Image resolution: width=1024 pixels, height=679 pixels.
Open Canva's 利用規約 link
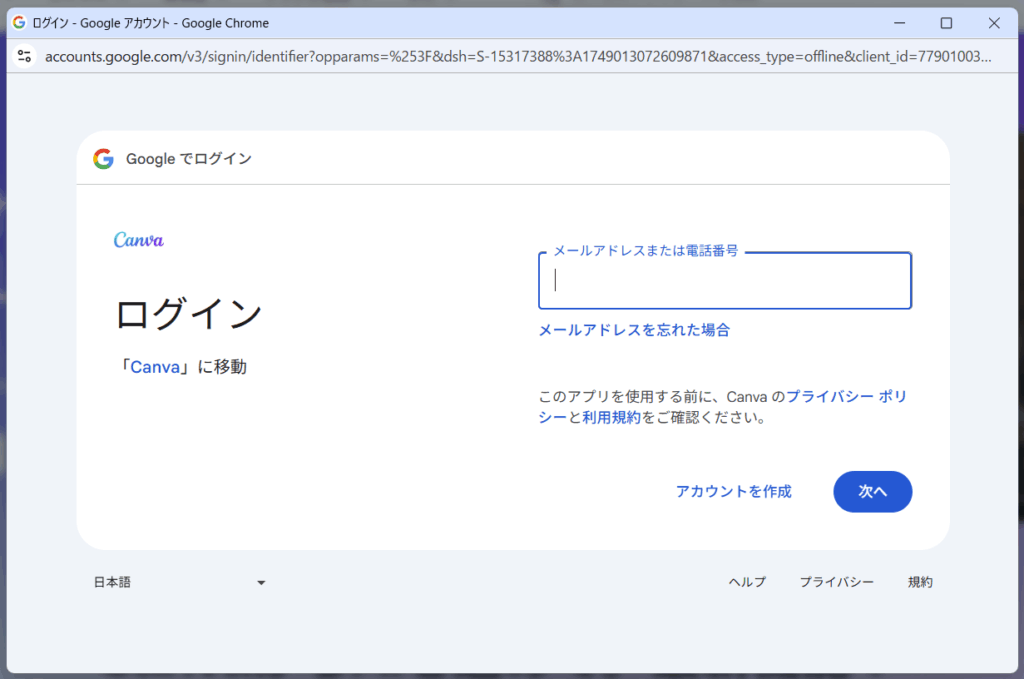pyautogui.click(x=611, y=417)
